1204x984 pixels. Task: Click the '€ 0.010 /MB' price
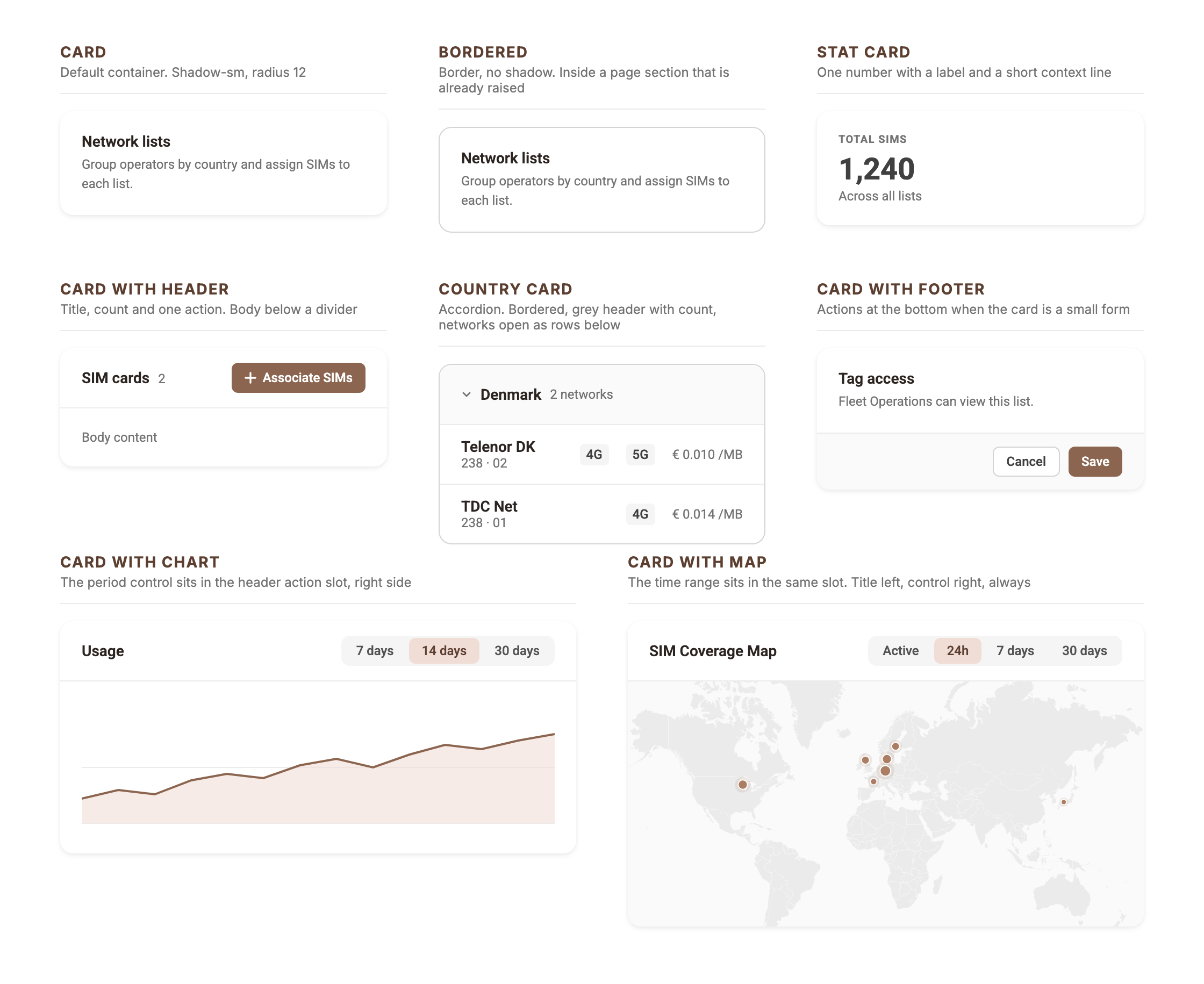707,455
